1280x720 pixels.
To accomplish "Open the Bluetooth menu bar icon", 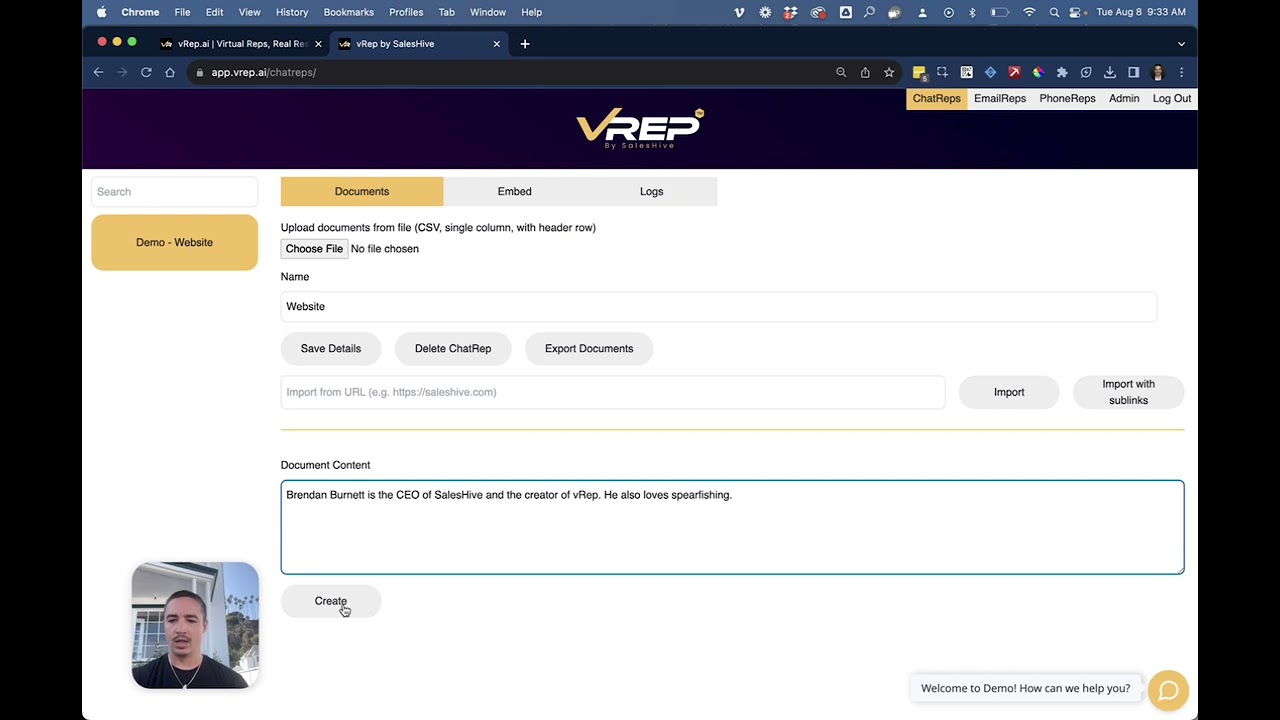I will pos(972,12).
